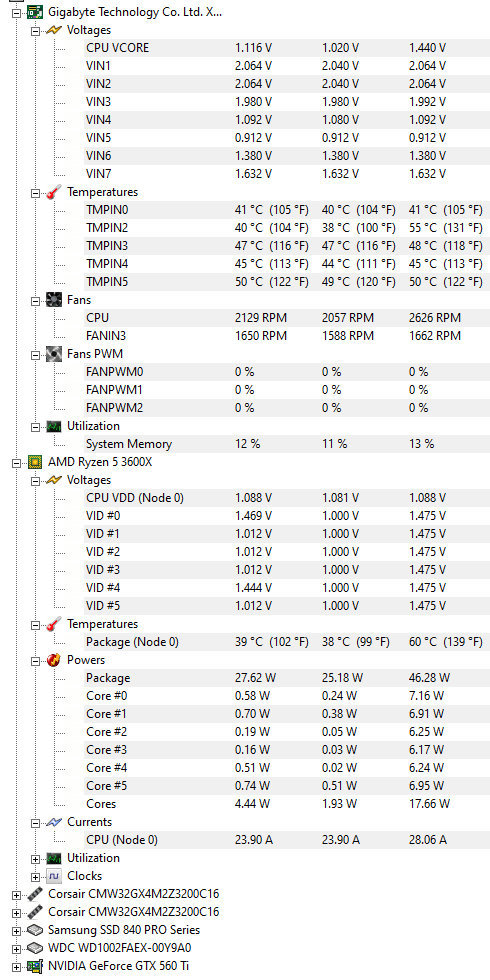Collapse the Gigabyte motherboard Voltages section
The image size is (490, 980).
(36, 30)
